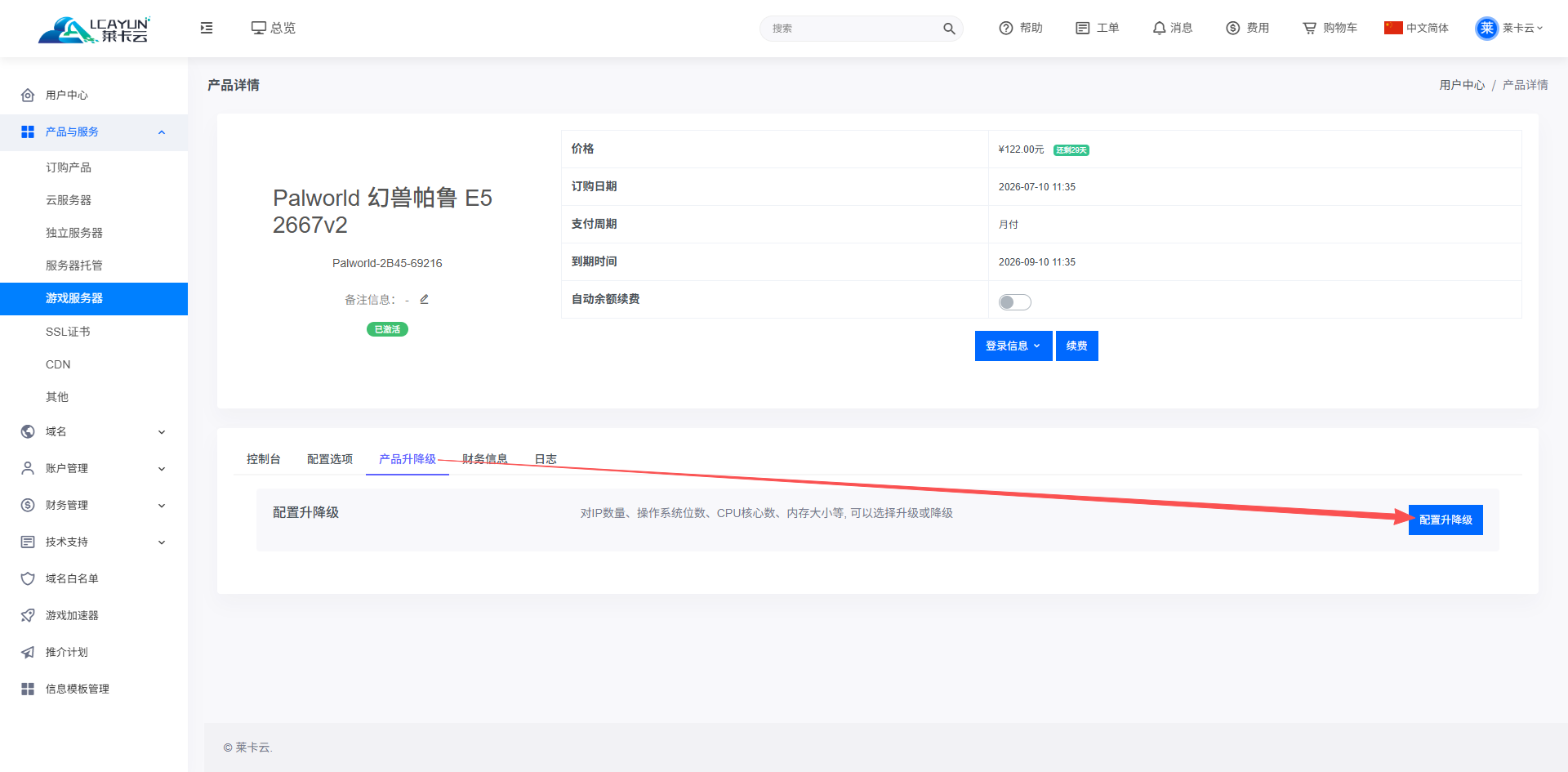Toggle the sidebar collapse icon

(207, 28)
